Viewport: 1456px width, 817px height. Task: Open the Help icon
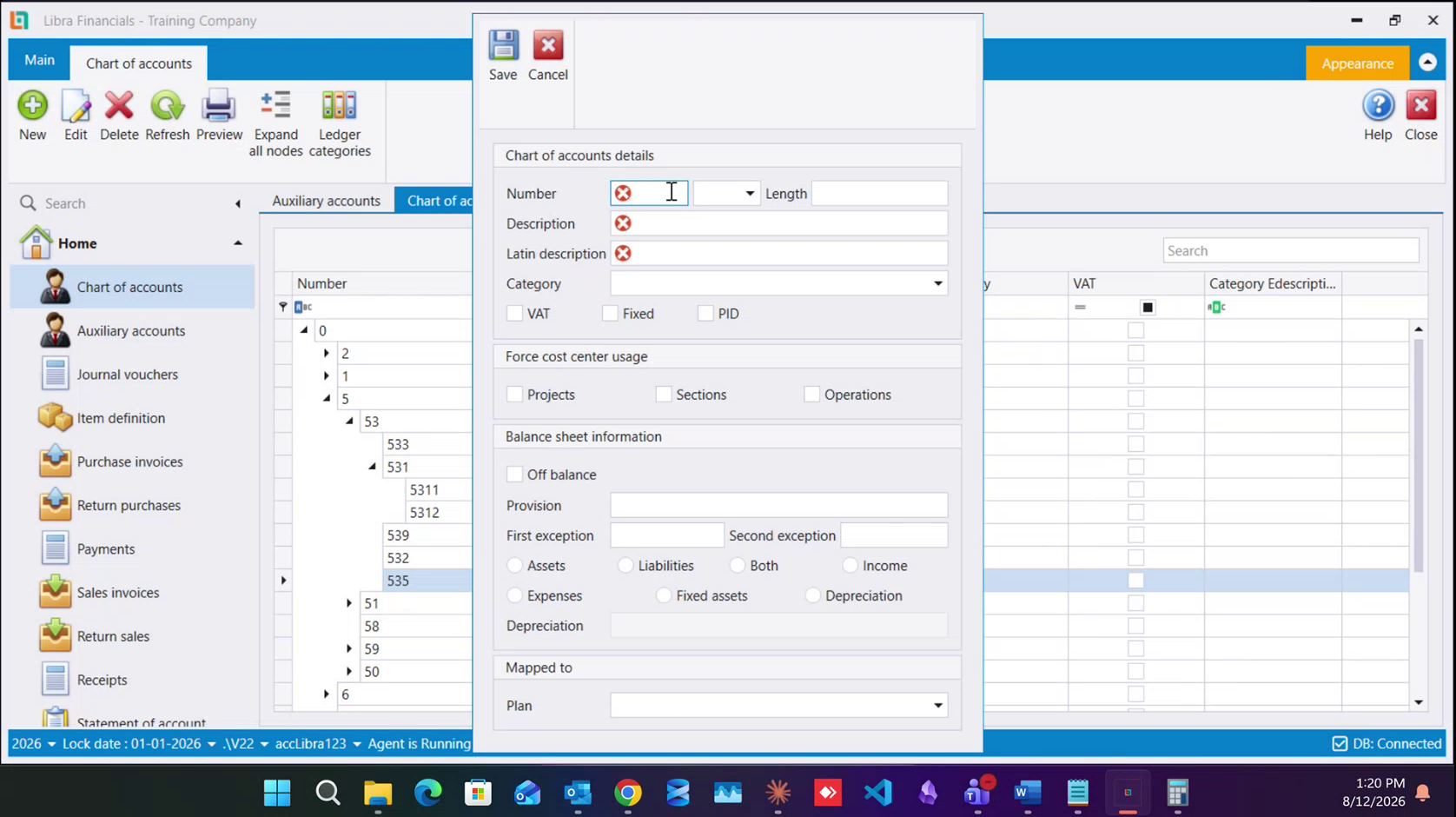point(1378,106)
